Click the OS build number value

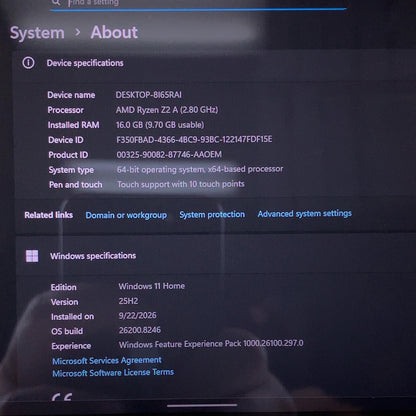click(x=140, y=330)
